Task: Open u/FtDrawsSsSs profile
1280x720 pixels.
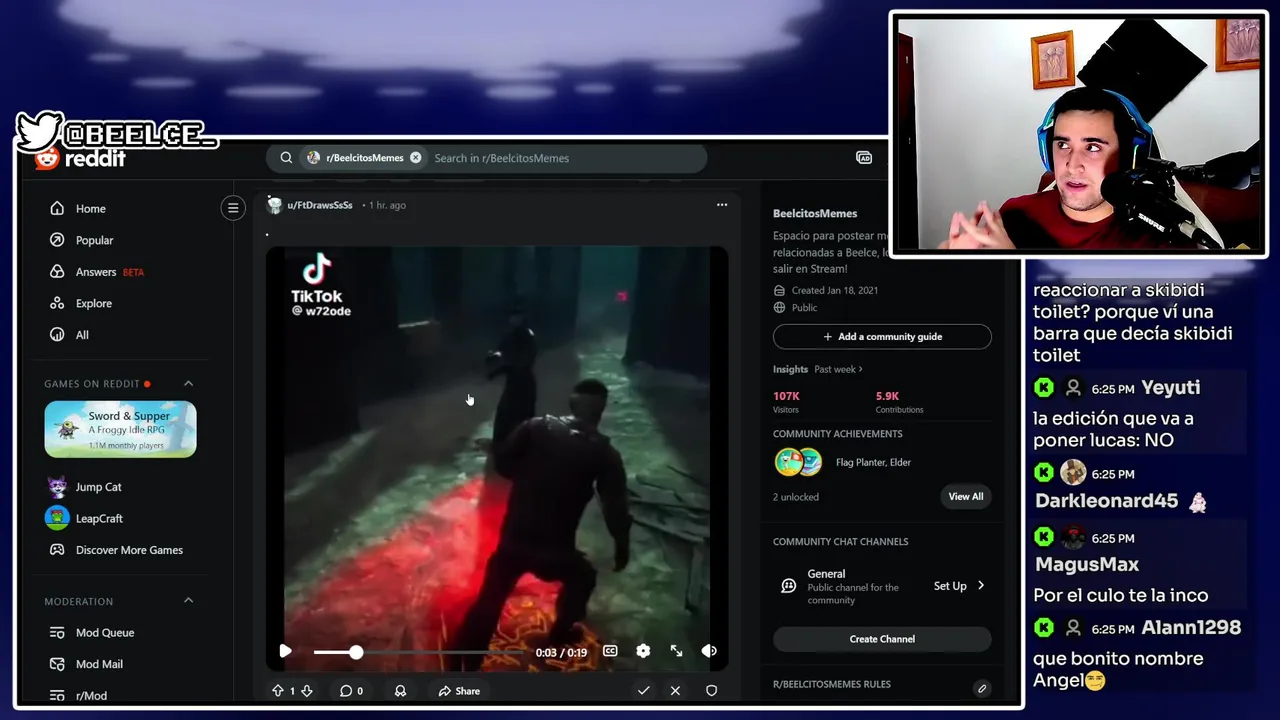Action: point(319,205)
